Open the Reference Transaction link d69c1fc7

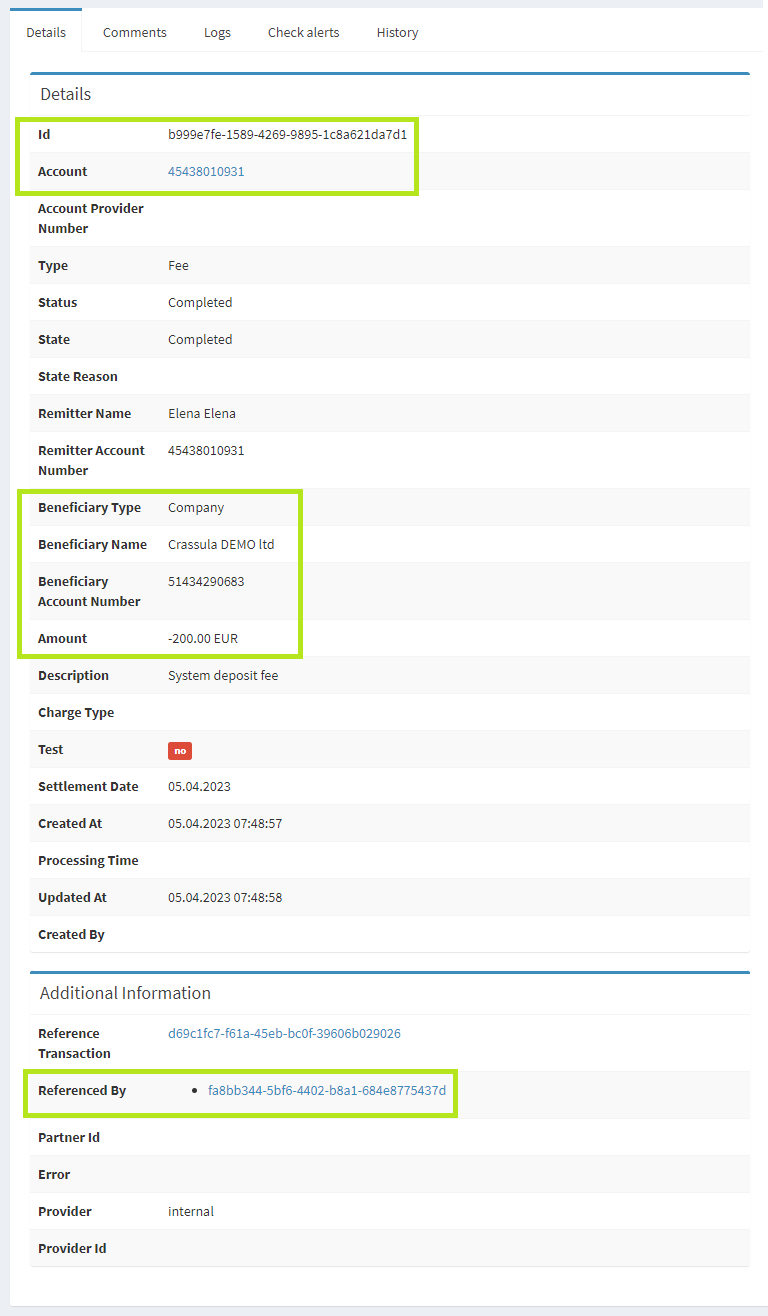[284, 1033]
